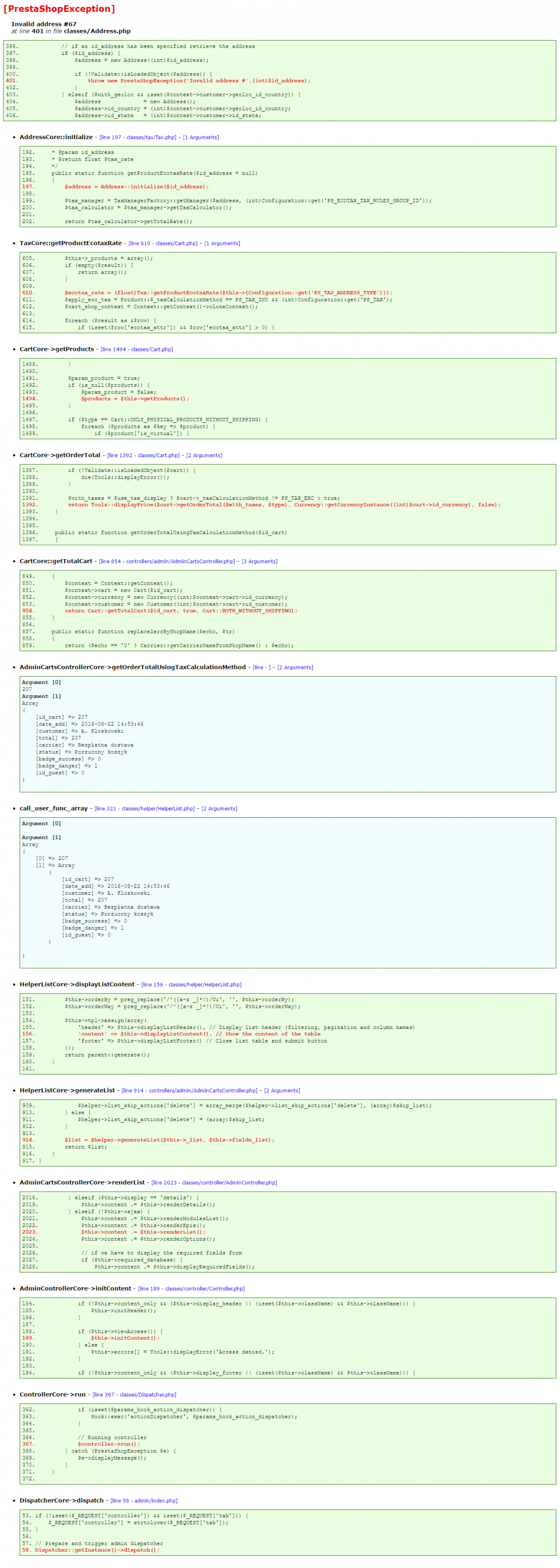The height and width of the screenshot is (1568, 560).
Task: Open the line 321 classes/helper/HelperList.php link
Action: point(145,808)
